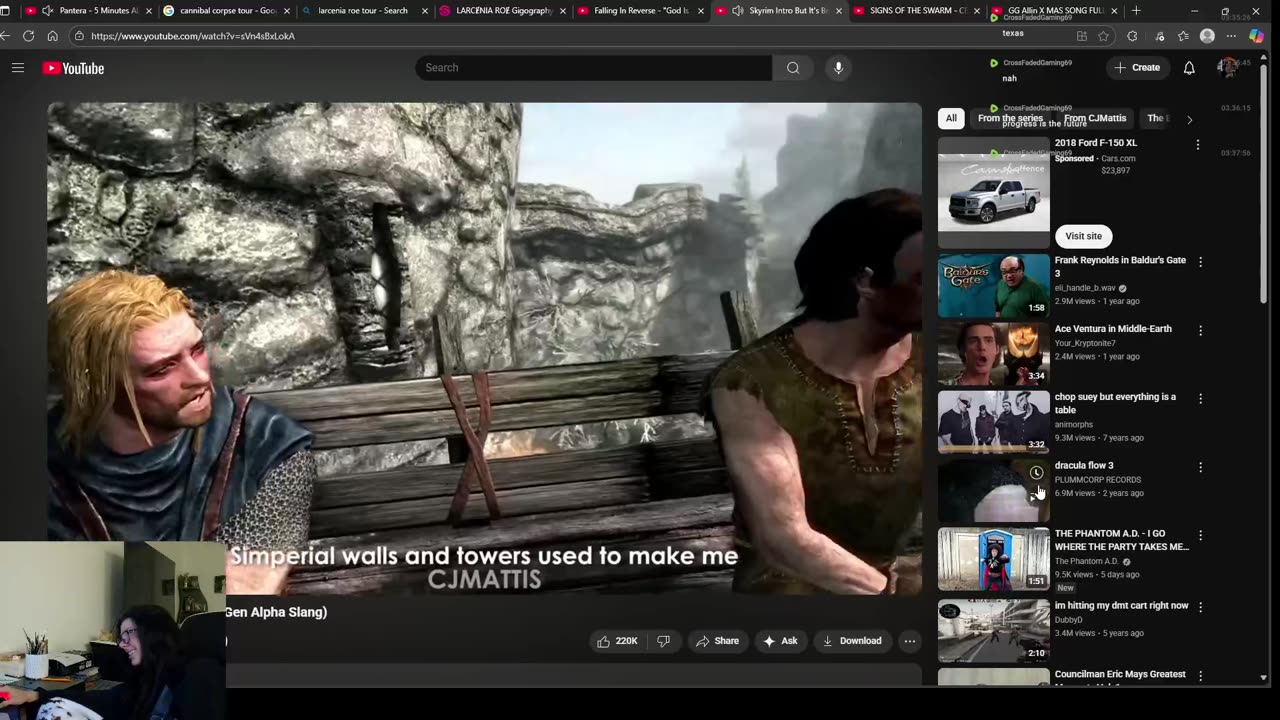The image size is (1280, 720).
Task: Click the YouTube search input field
Action: [594, 68]
